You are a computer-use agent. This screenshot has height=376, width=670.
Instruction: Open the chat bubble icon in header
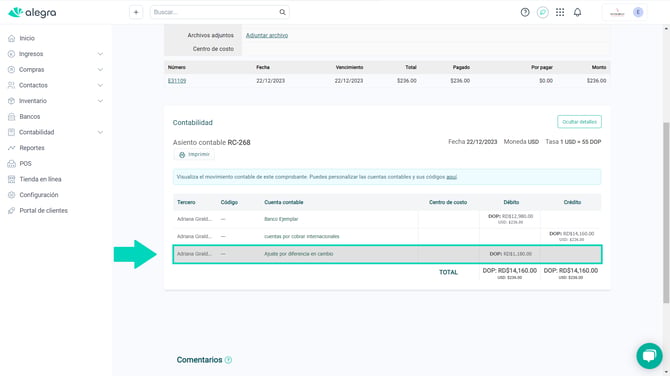[543, 12]
